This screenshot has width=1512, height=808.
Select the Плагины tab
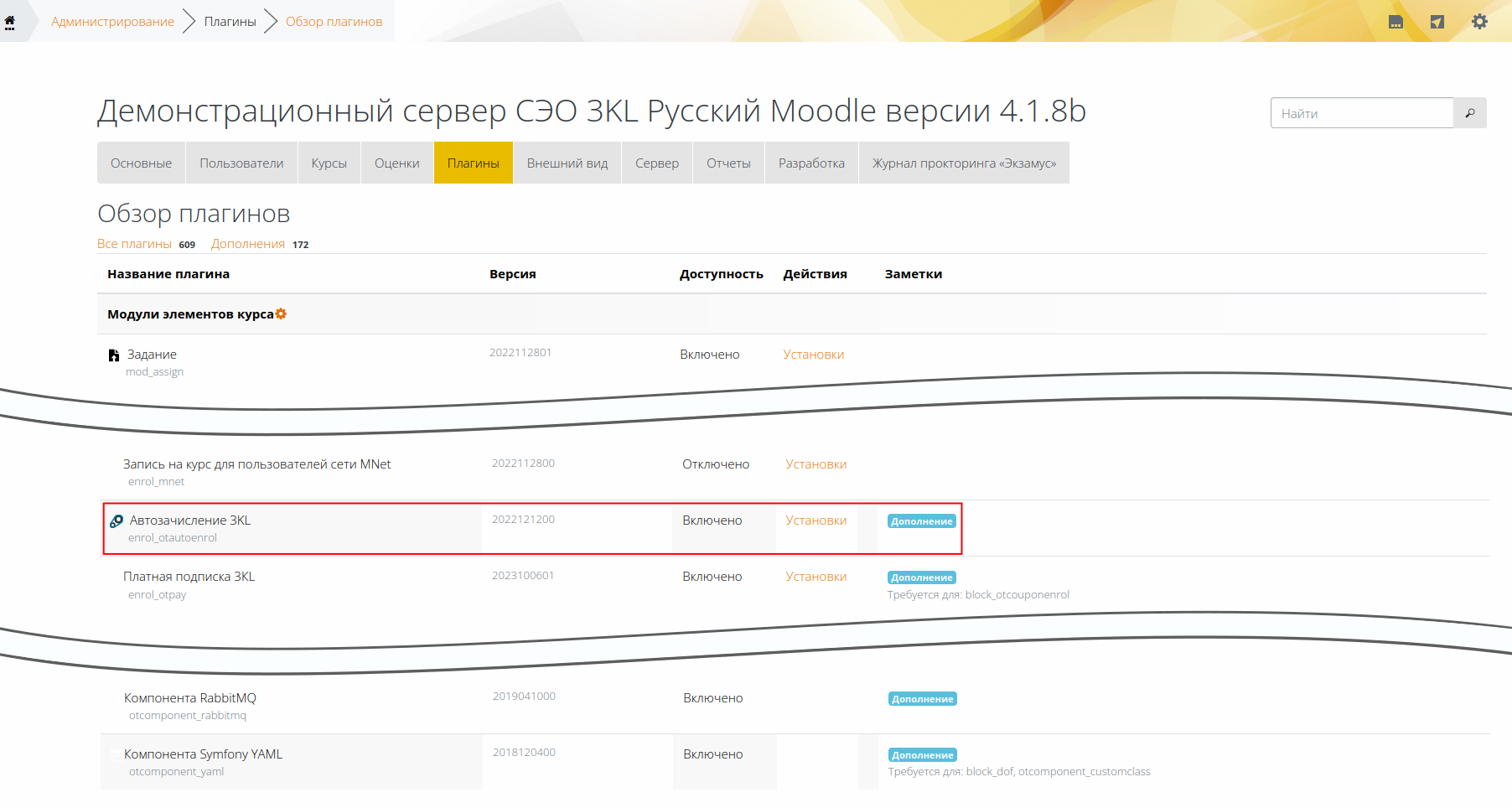tap(474, 163)
